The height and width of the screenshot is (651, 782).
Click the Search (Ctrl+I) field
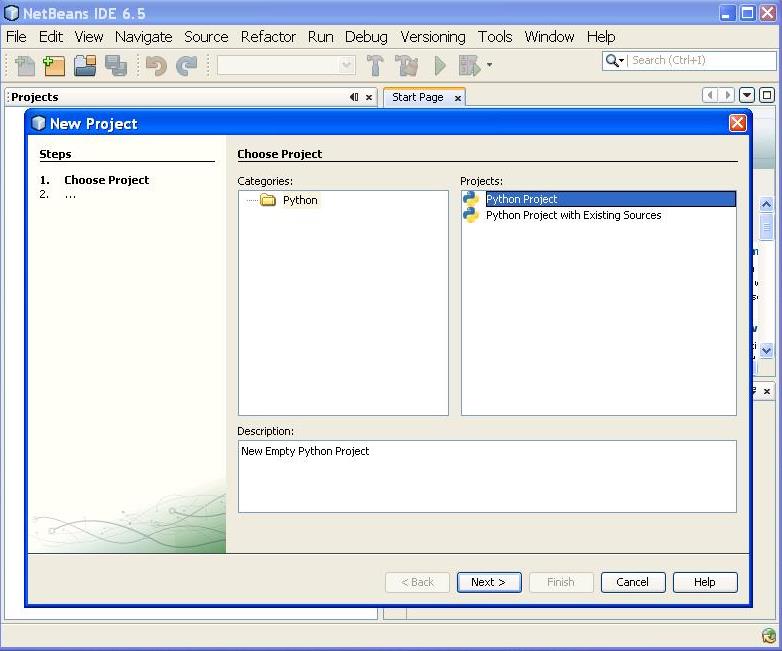[x=701, y=60]
